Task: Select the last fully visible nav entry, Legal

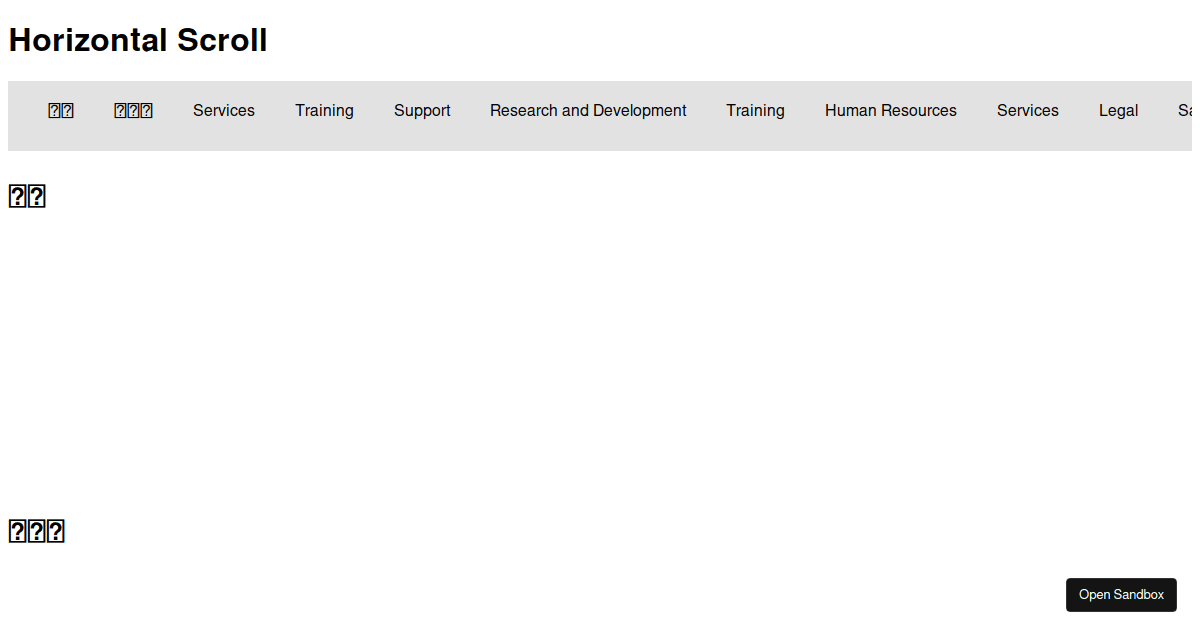Action: coord(1118,110)
